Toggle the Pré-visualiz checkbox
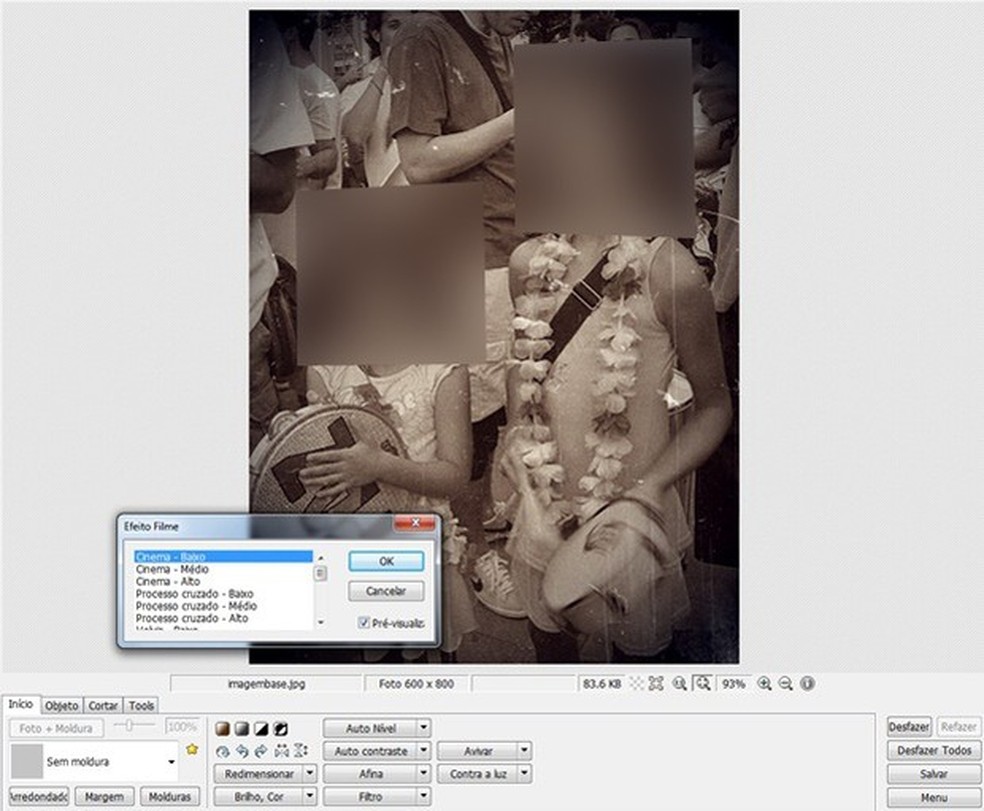 pyautogui.click(x=364, y=623)
